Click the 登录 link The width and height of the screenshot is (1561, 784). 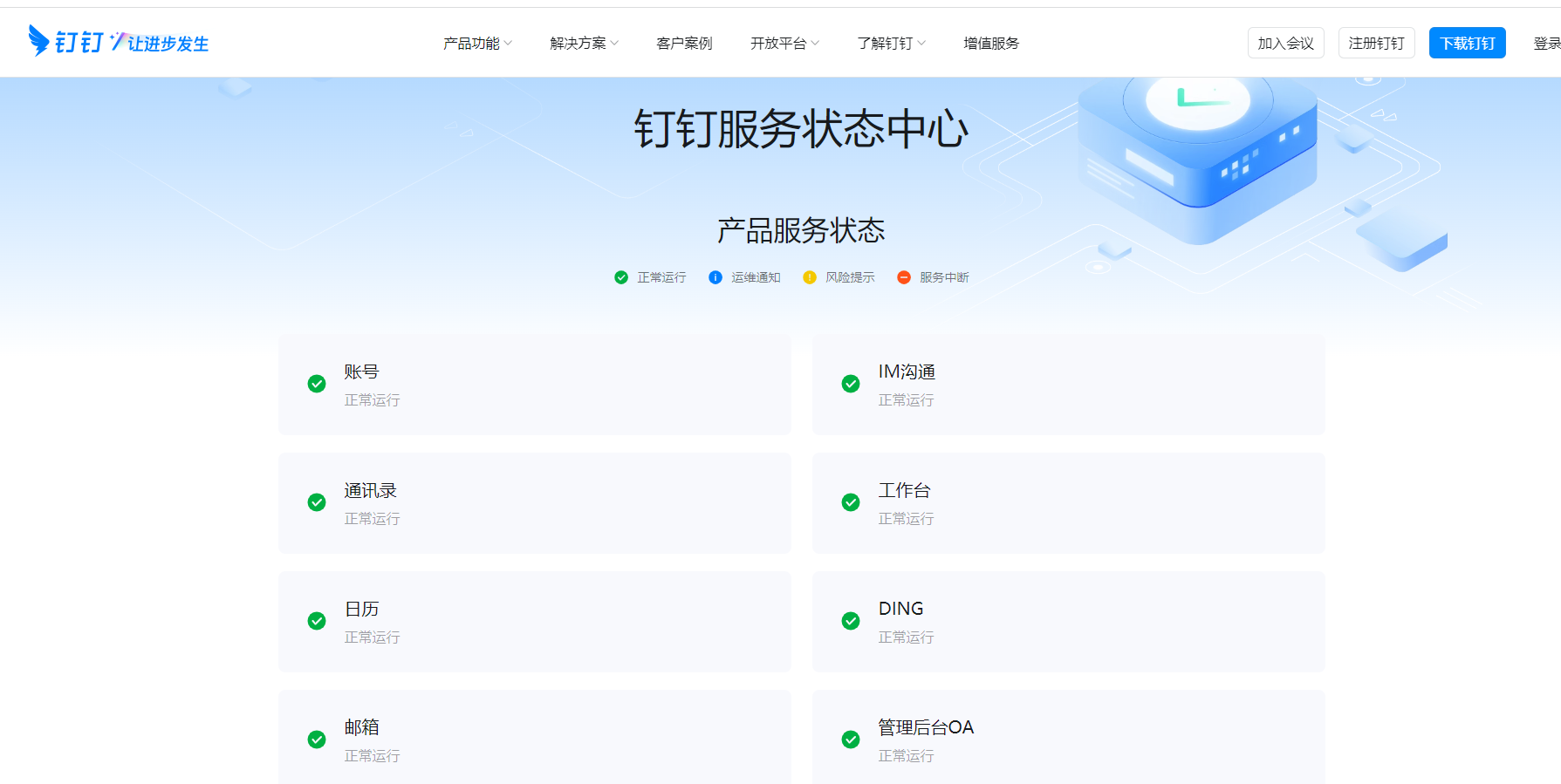click(x=1547, y=43)
